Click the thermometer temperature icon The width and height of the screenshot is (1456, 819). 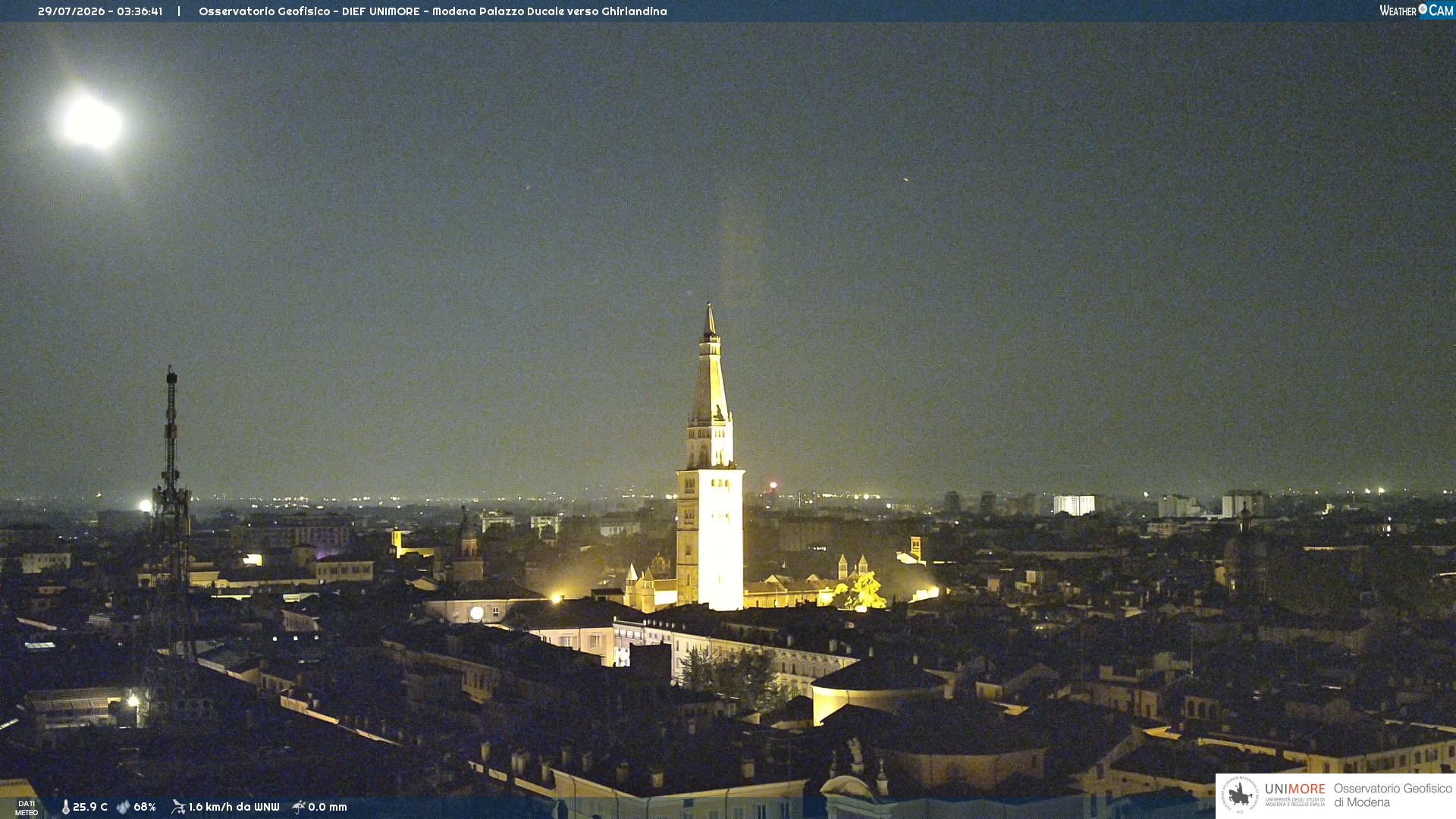point(65,807)
